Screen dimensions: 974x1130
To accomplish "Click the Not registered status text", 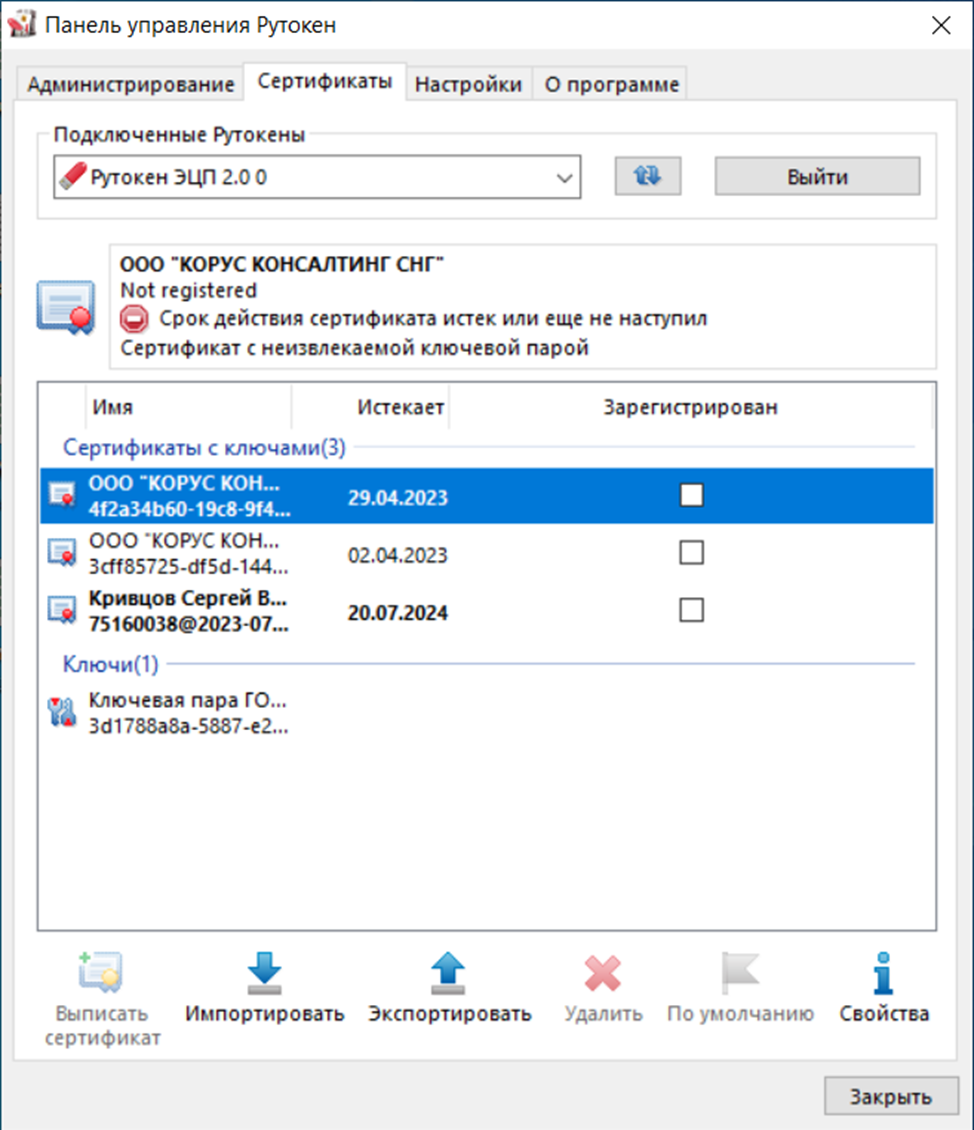I will pyautogui.click(x=189, y=290).
